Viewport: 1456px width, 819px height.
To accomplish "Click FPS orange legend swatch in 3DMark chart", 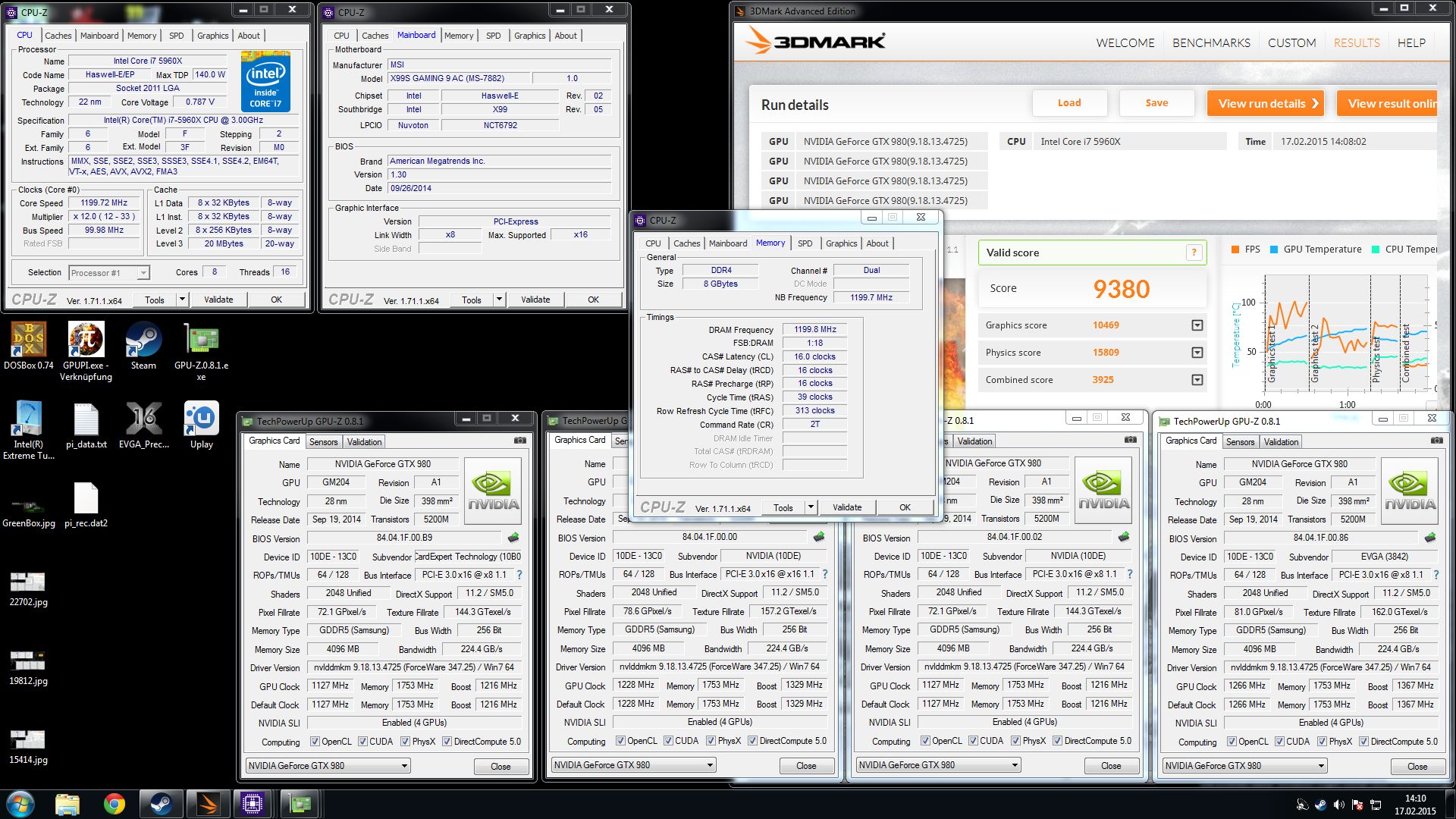I will 1235,249.
